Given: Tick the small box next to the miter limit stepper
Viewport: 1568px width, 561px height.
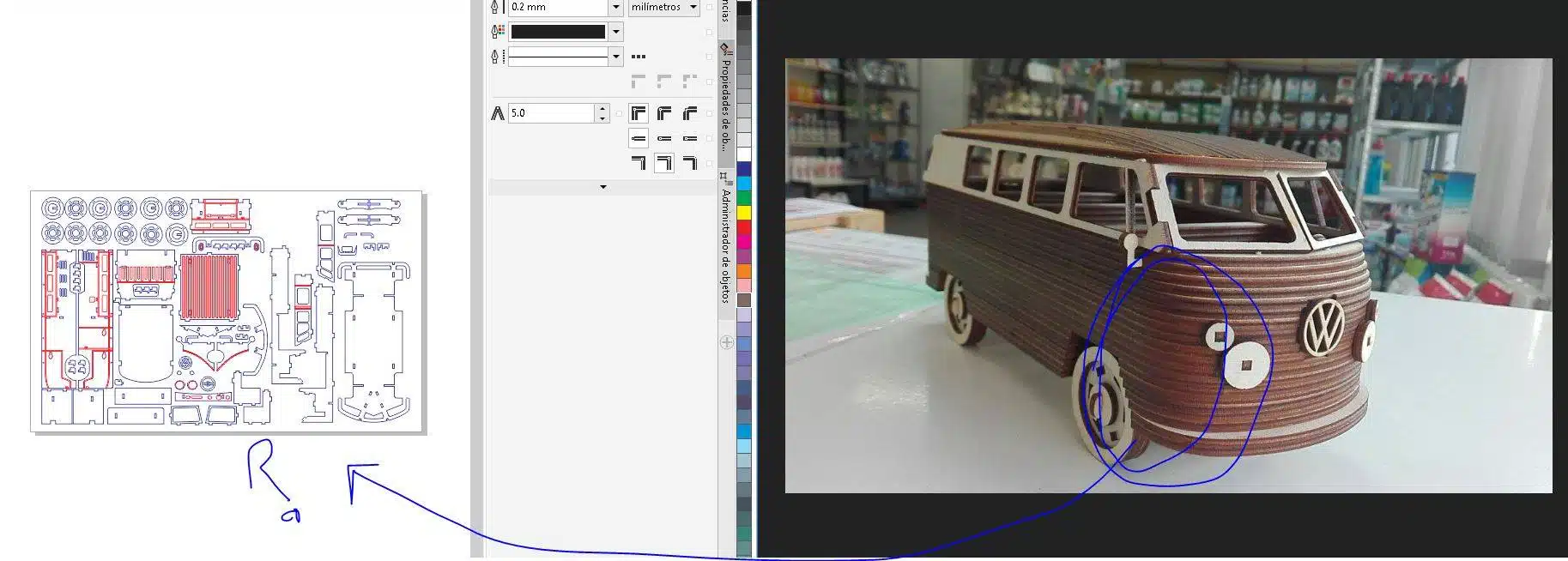Looking at the screenshot, I should tap(619, 113).
